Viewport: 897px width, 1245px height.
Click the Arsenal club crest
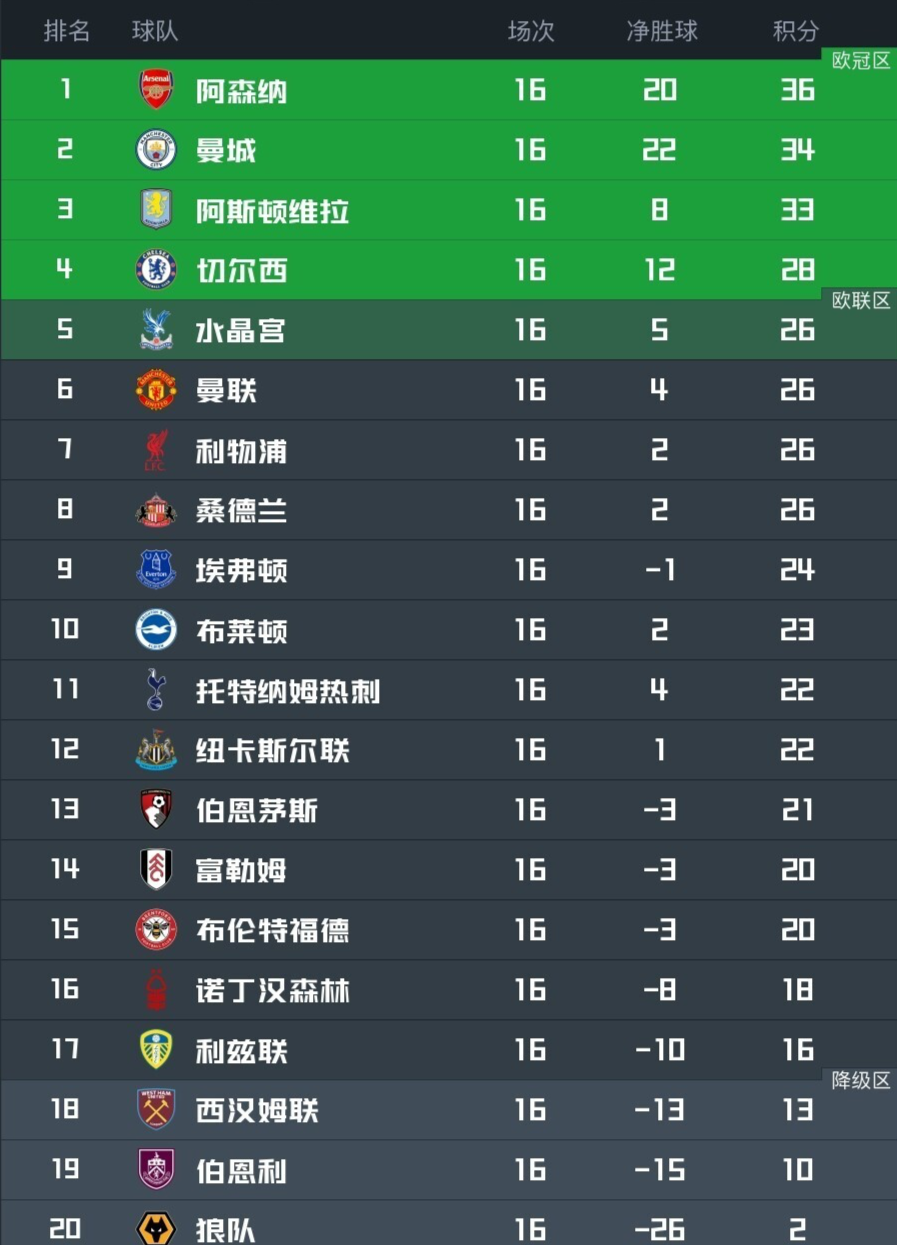click(x=156, y=90)
